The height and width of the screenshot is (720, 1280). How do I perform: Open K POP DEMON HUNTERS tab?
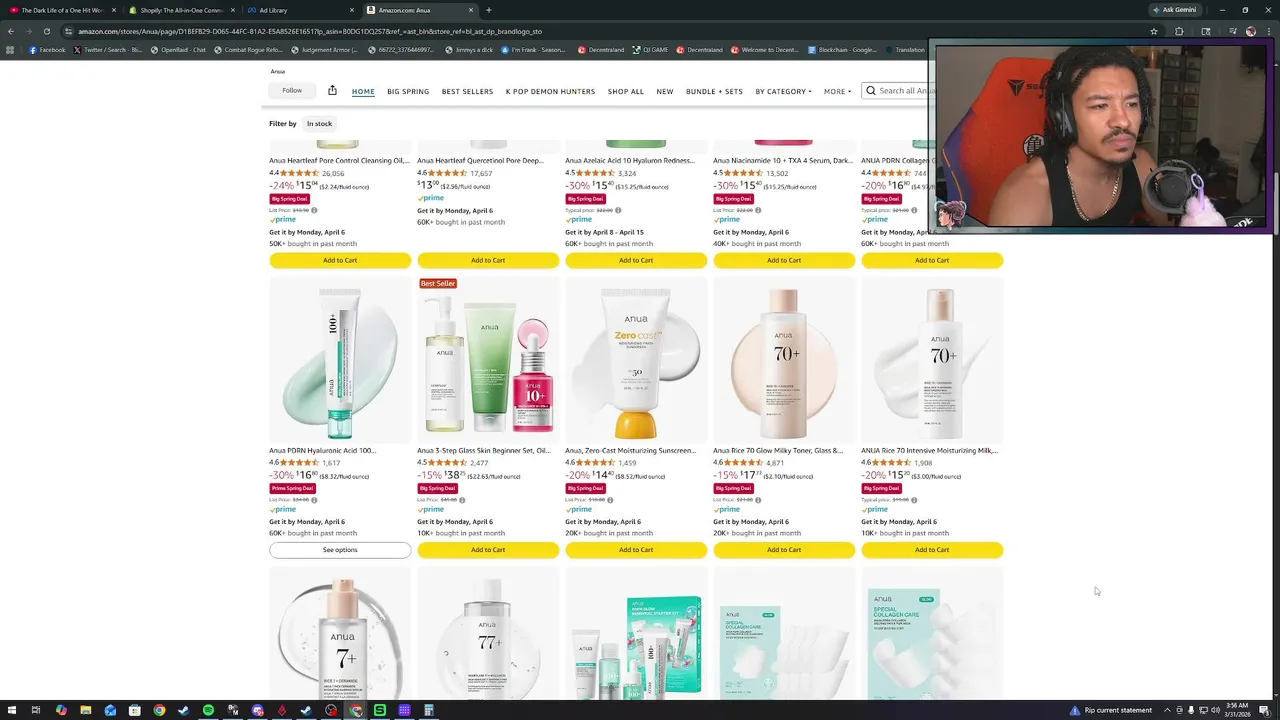(550, 91)
